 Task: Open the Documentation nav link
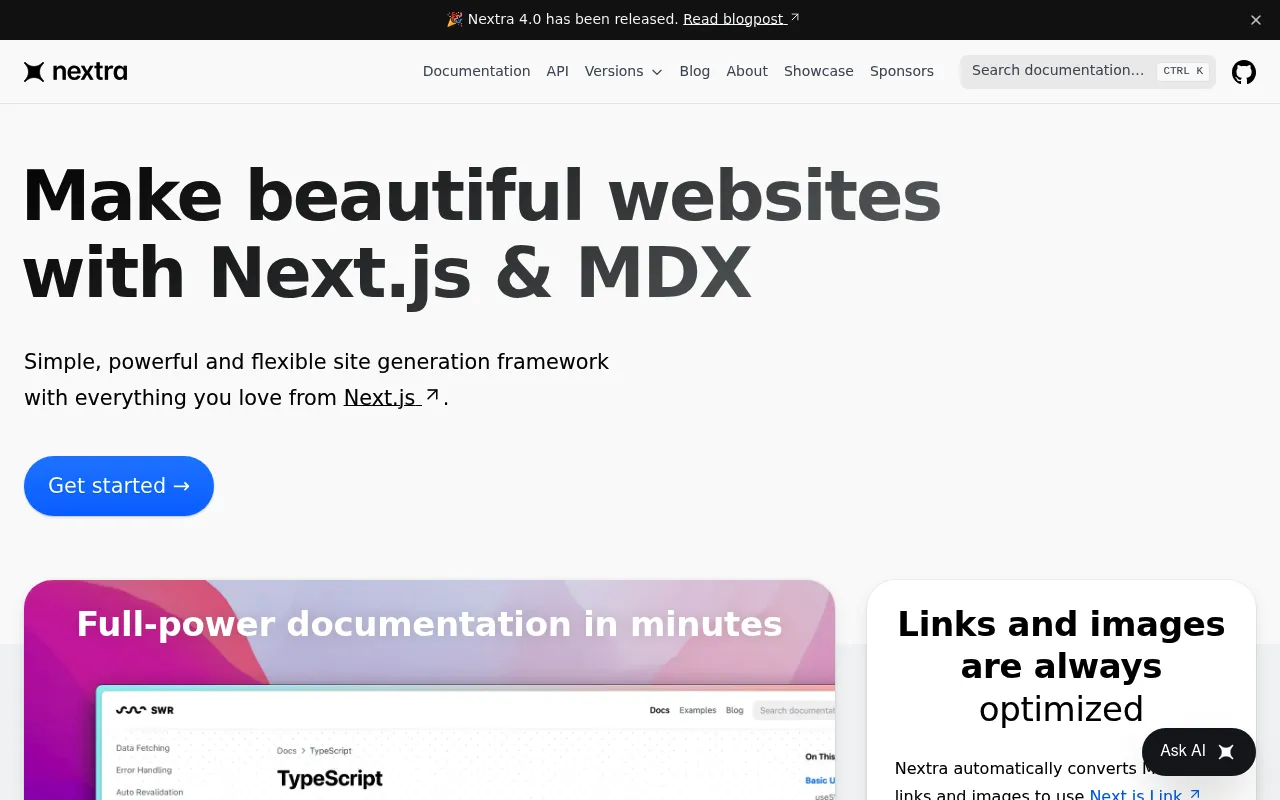(476, 71)
